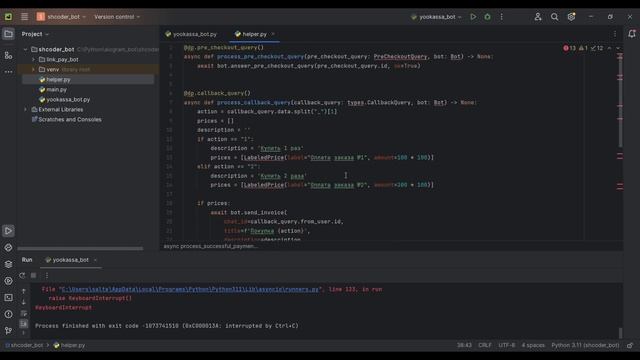This screenshot has height=360, width=640.
Task: Open the Version control dropdown
Action: pyautogui.click(x=117, y=17)
